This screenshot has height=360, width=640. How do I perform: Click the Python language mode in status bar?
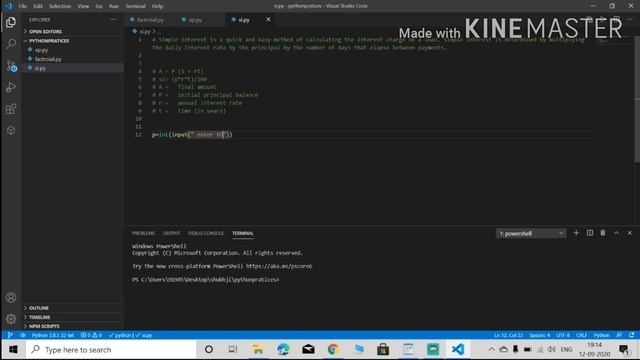pos(601,335)
